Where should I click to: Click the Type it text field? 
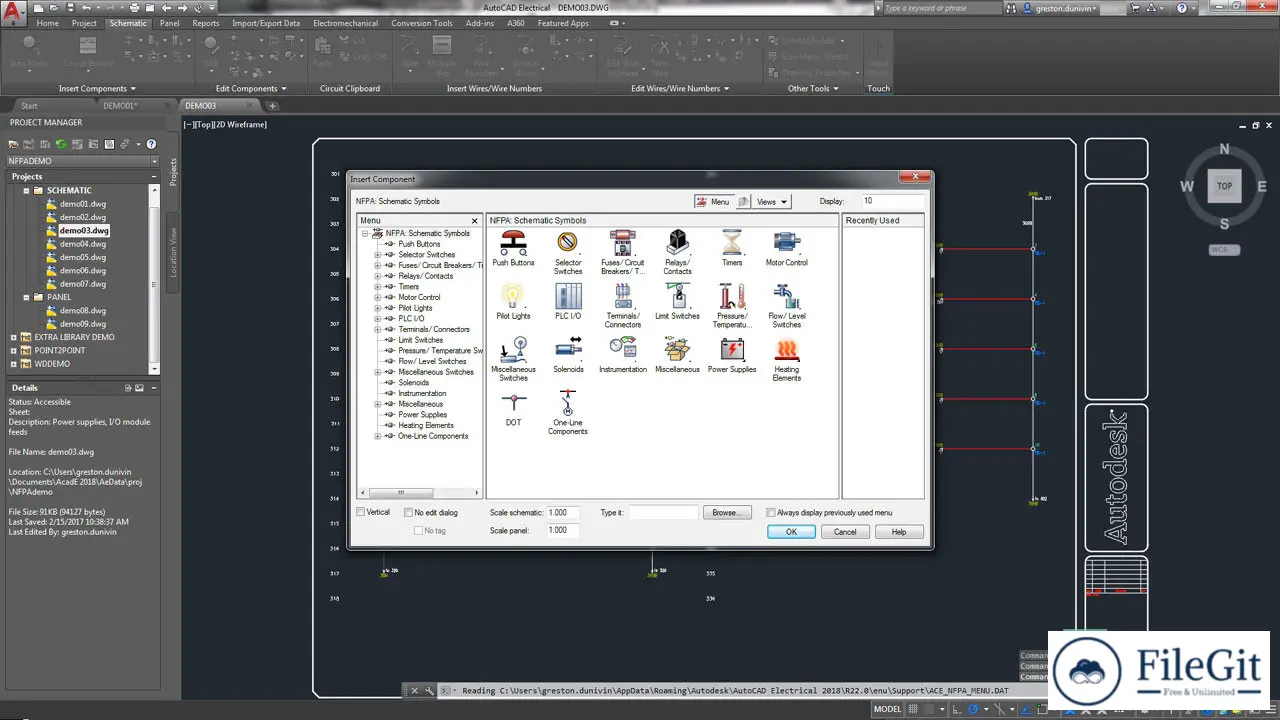663,513
